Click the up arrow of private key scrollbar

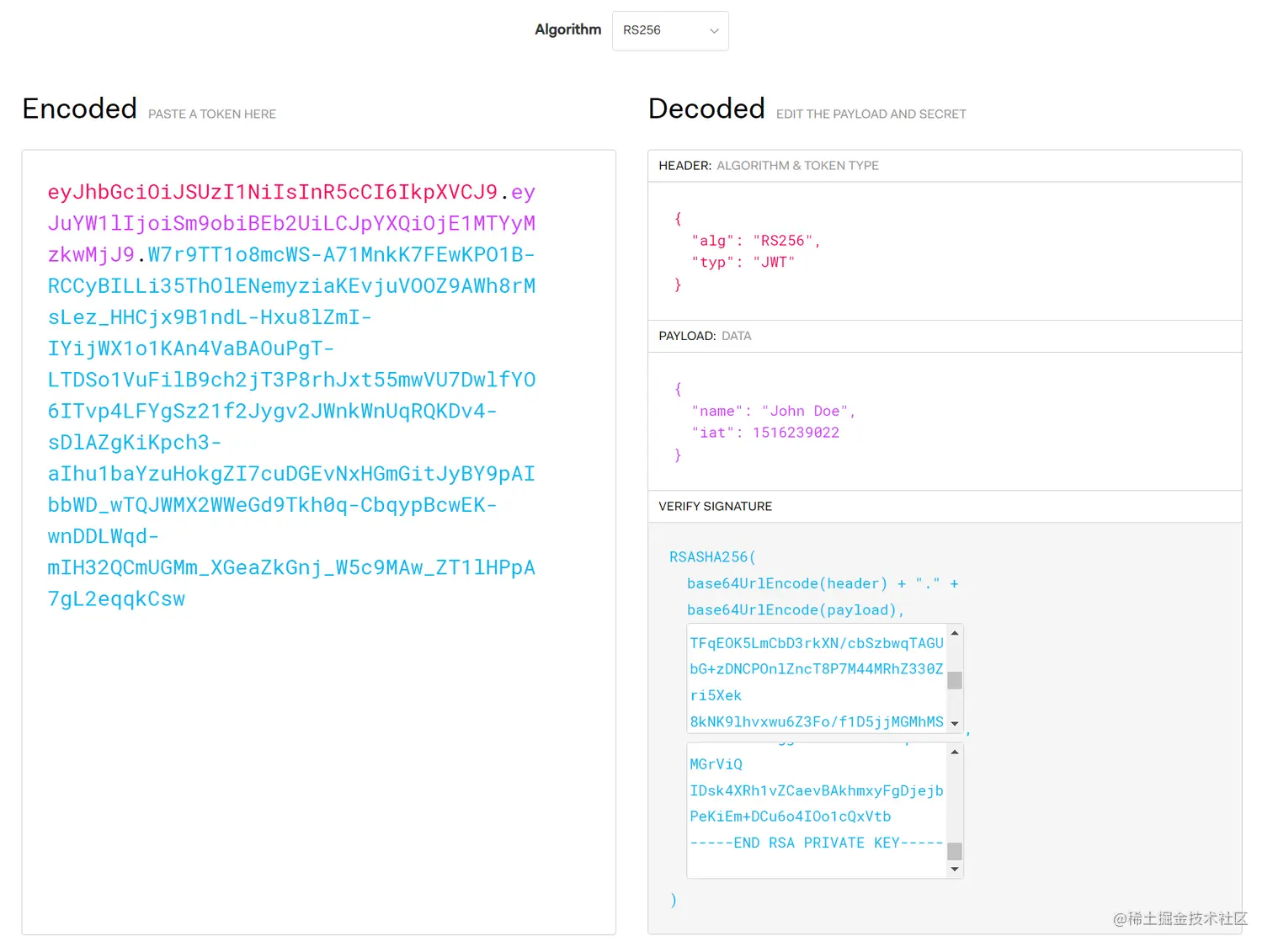[955, 752]
